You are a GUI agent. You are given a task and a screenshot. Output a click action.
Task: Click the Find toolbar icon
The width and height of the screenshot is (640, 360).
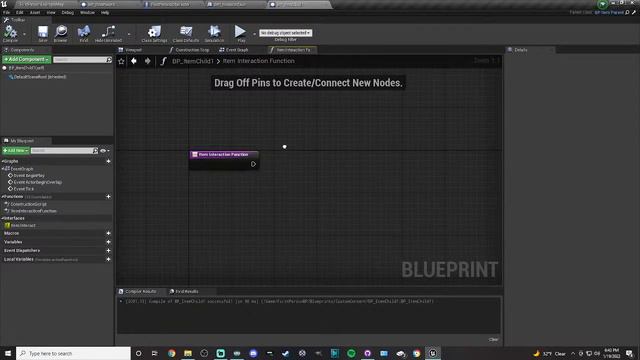pos(84,33)
